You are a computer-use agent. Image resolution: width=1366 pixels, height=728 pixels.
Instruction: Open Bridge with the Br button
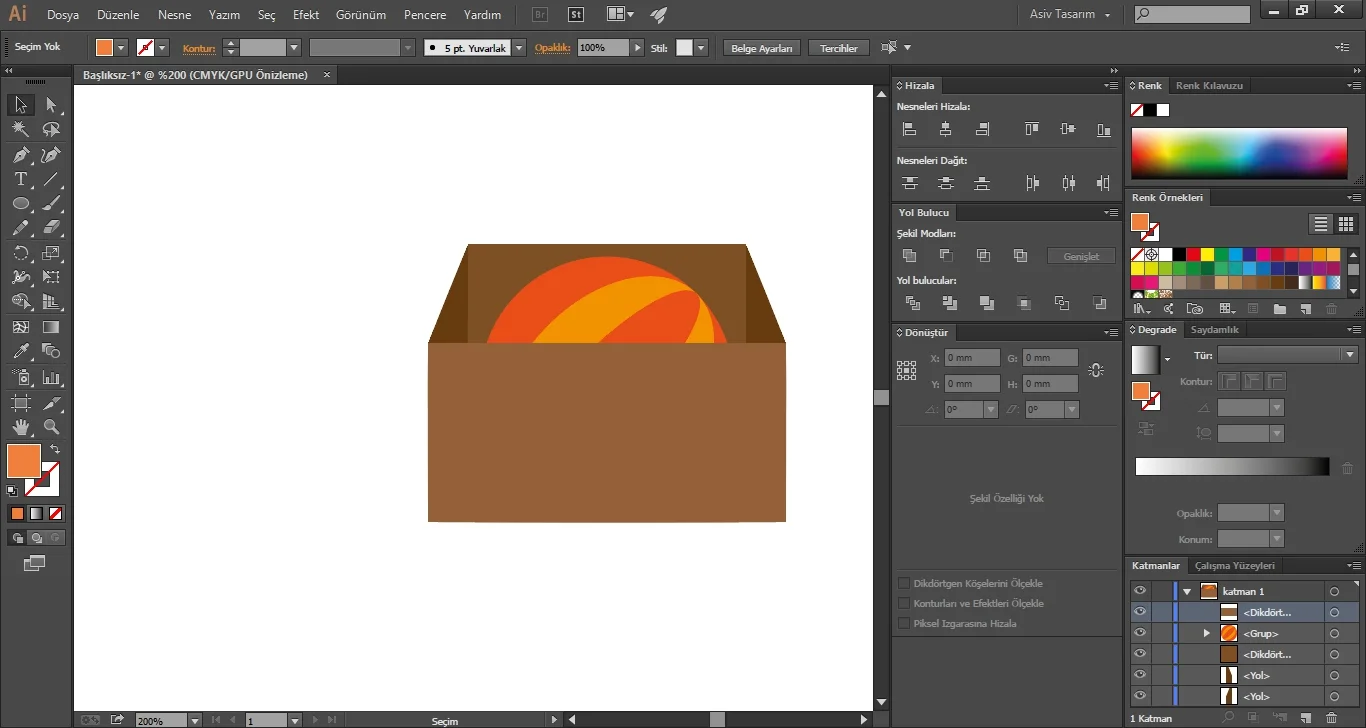tap(540, 15)
